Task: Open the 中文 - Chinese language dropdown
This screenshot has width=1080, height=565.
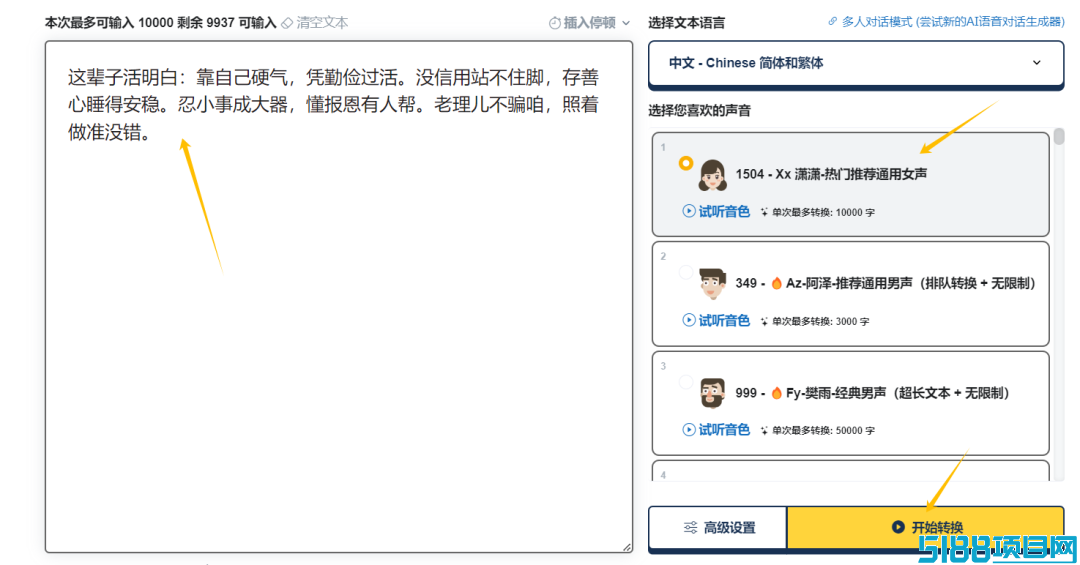Action: click(855, 63)
